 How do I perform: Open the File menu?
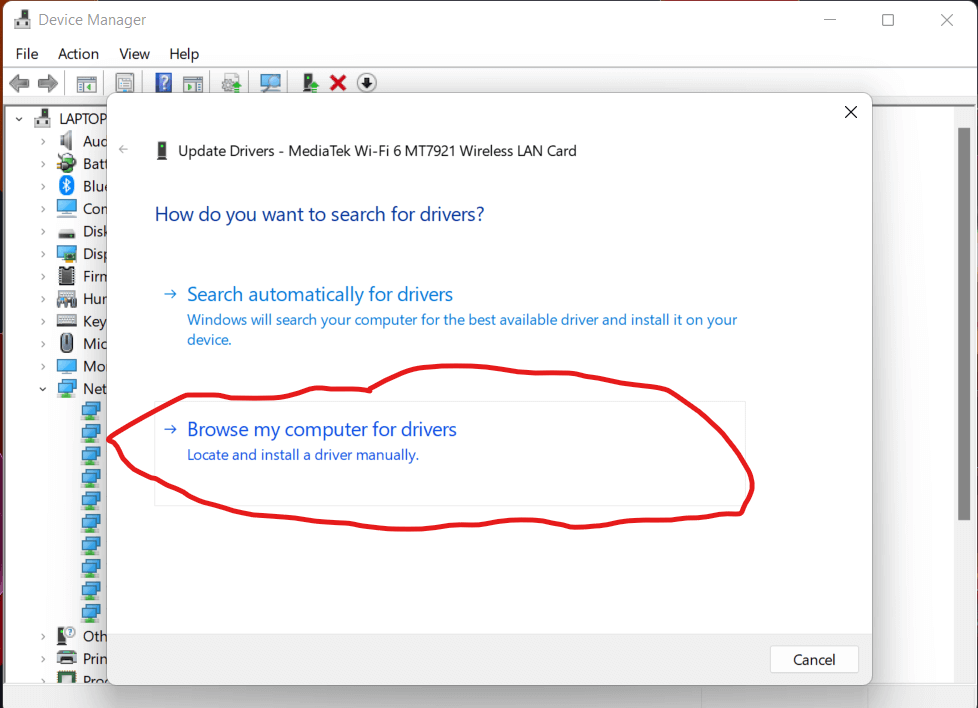pos(27,54)
